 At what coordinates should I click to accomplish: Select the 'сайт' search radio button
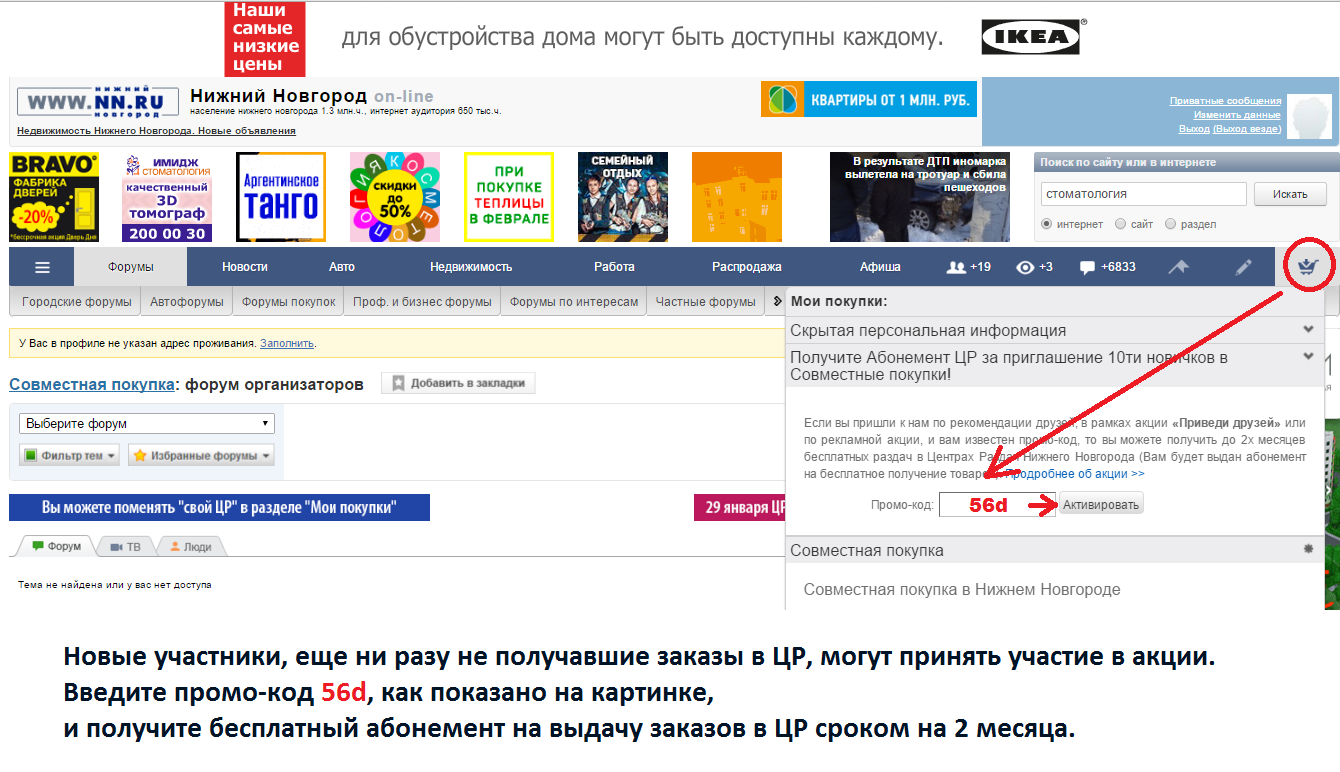[x=1120, y=224]
